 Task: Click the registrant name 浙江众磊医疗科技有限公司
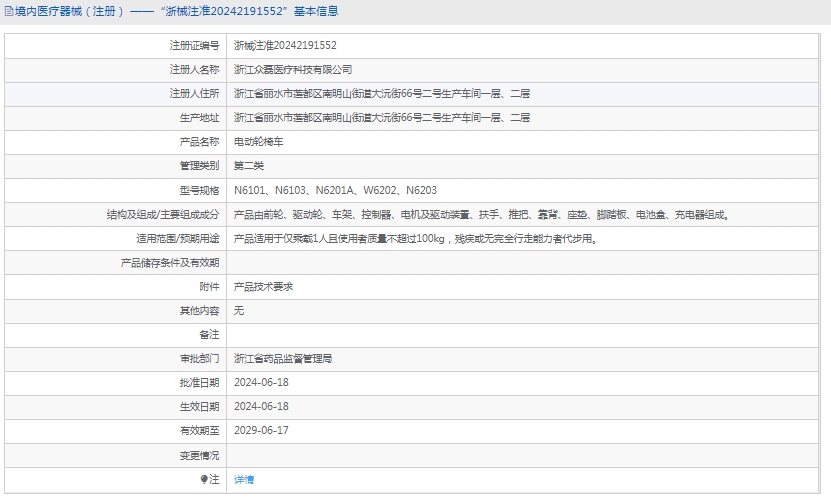click(x=293, y=70)
